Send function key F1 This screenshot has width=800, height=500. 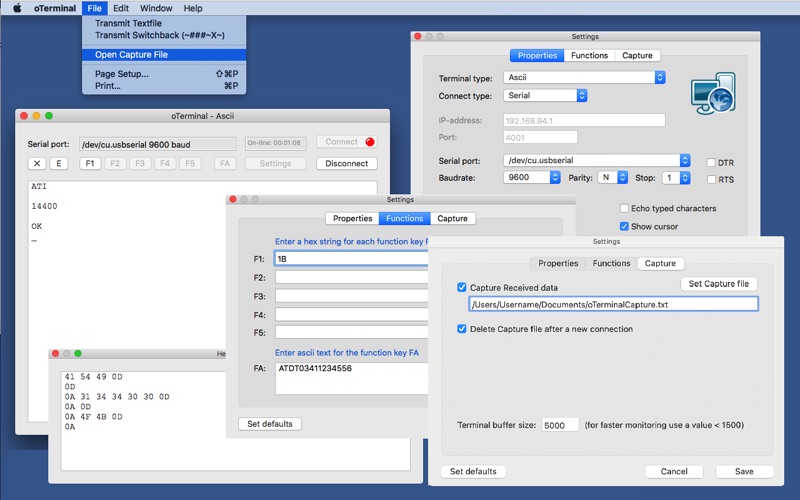90,163
